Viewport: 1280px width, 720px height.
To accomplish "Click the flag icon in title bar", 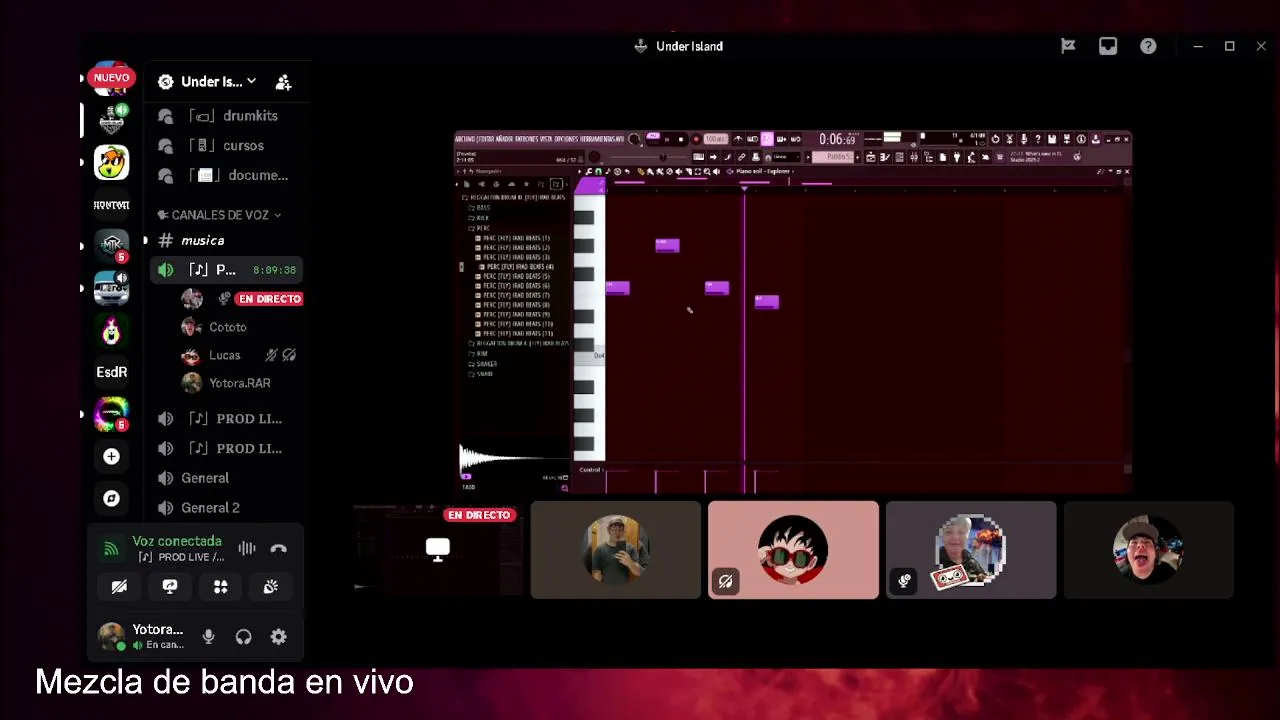I will (1068, 46).
